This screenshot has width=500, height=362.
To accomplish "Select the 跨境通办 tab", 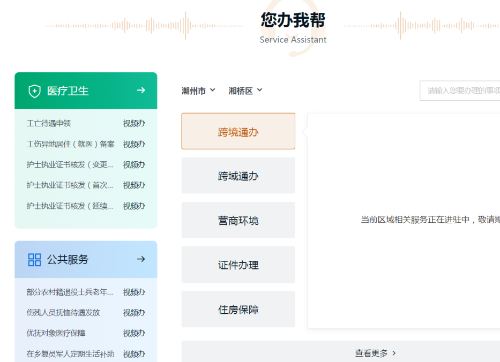I will pyautogui.click(x=238, y=131).
